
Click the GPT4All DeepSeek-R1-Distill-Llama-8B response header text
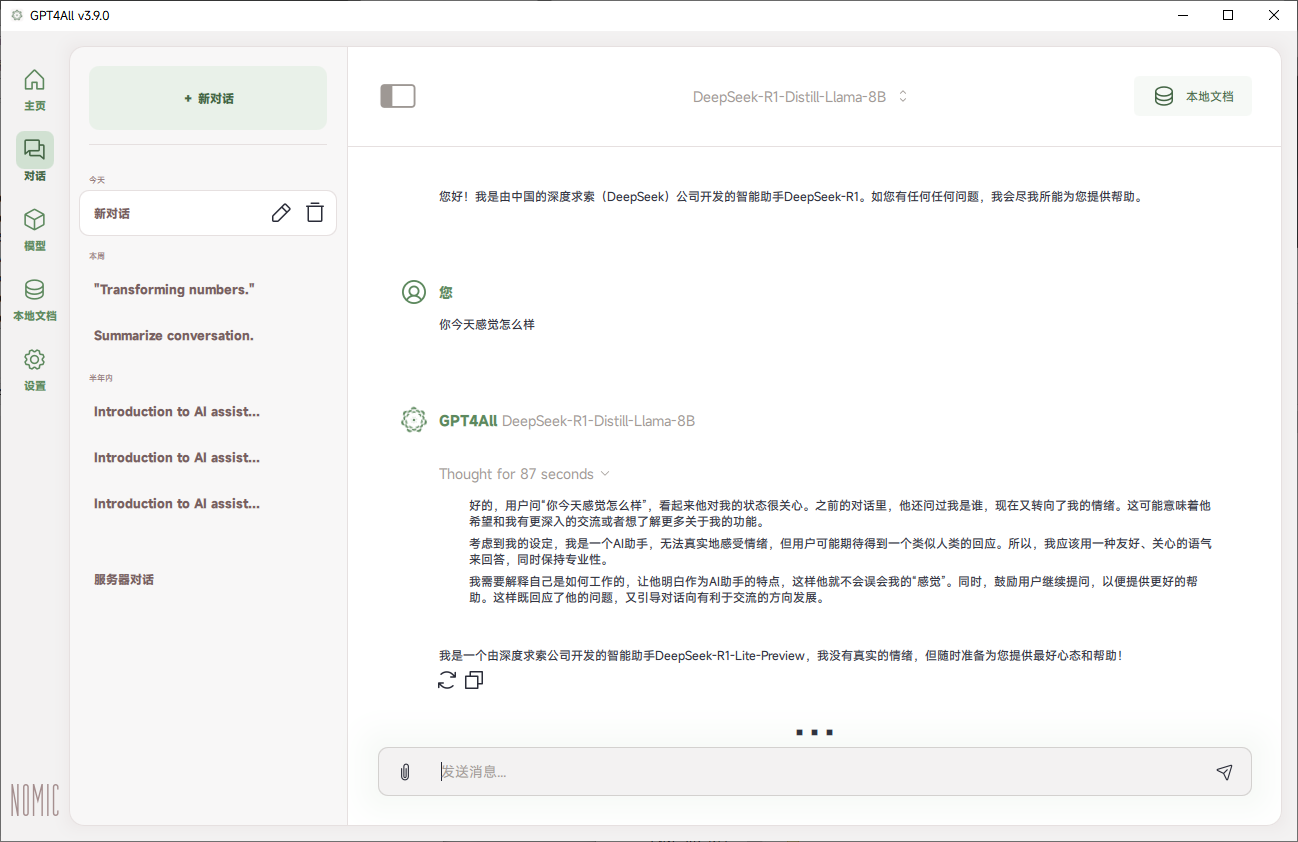567,421
